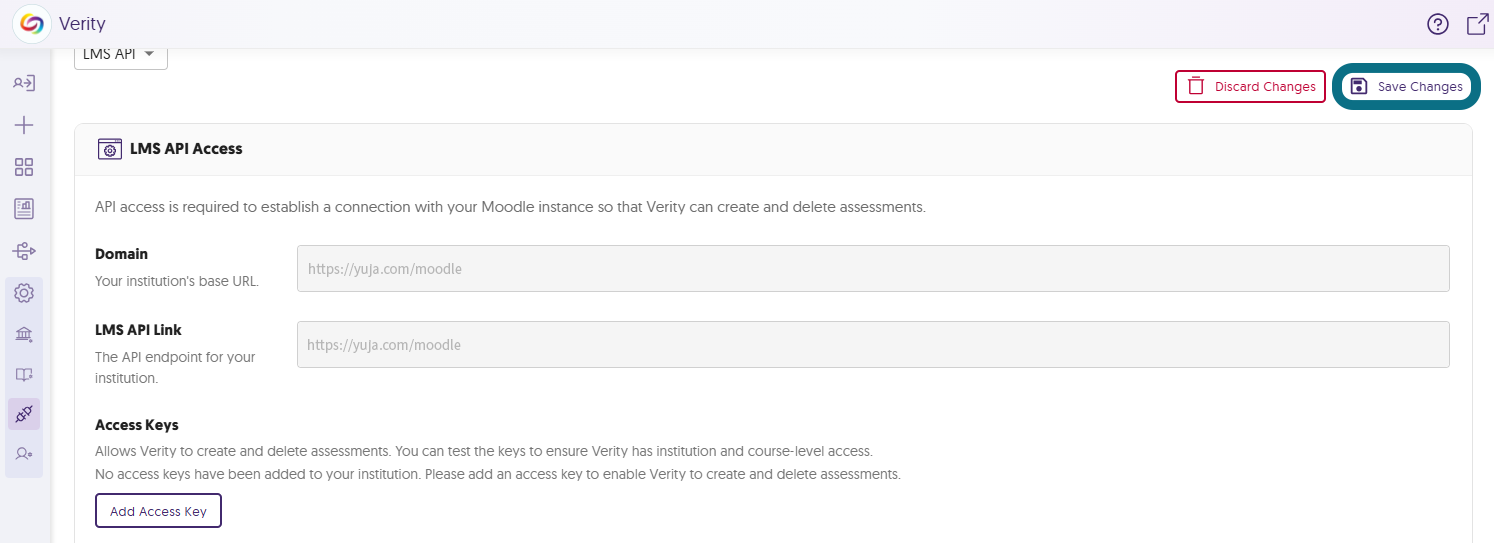
Task: Select the integrations plug sidebar icon
Action: pos(24,414)
